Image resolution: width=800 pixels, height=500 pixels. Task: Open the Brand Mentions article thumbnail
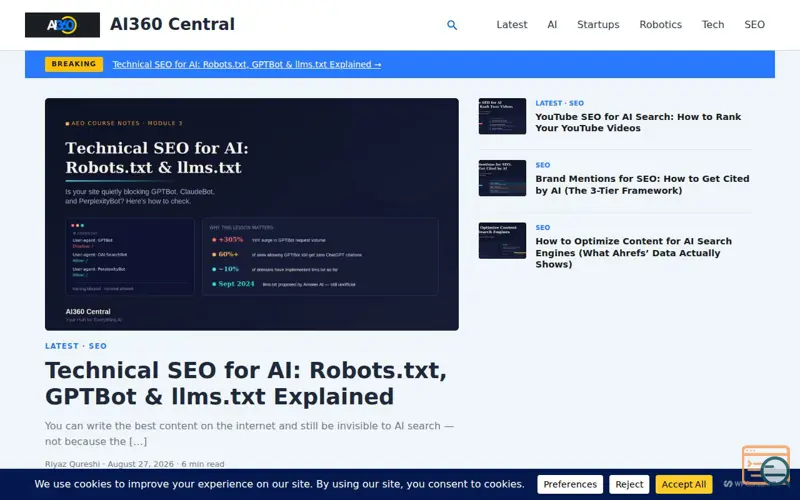(x=502, y=178)
